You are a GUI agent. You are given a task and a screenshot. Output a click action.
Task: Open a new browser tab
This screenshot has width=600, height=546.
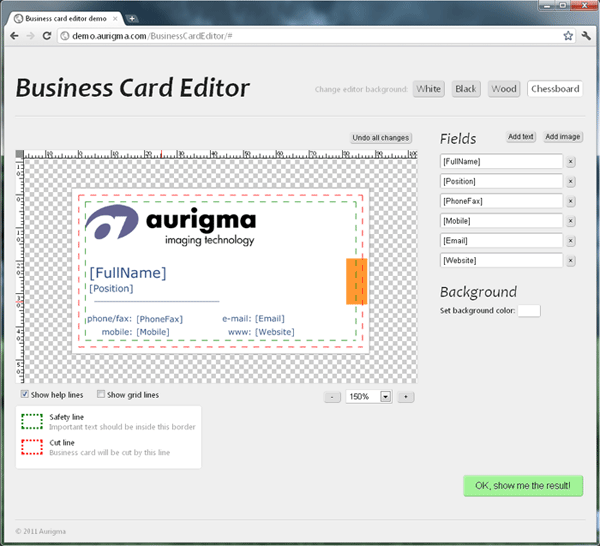pos(132,18)
